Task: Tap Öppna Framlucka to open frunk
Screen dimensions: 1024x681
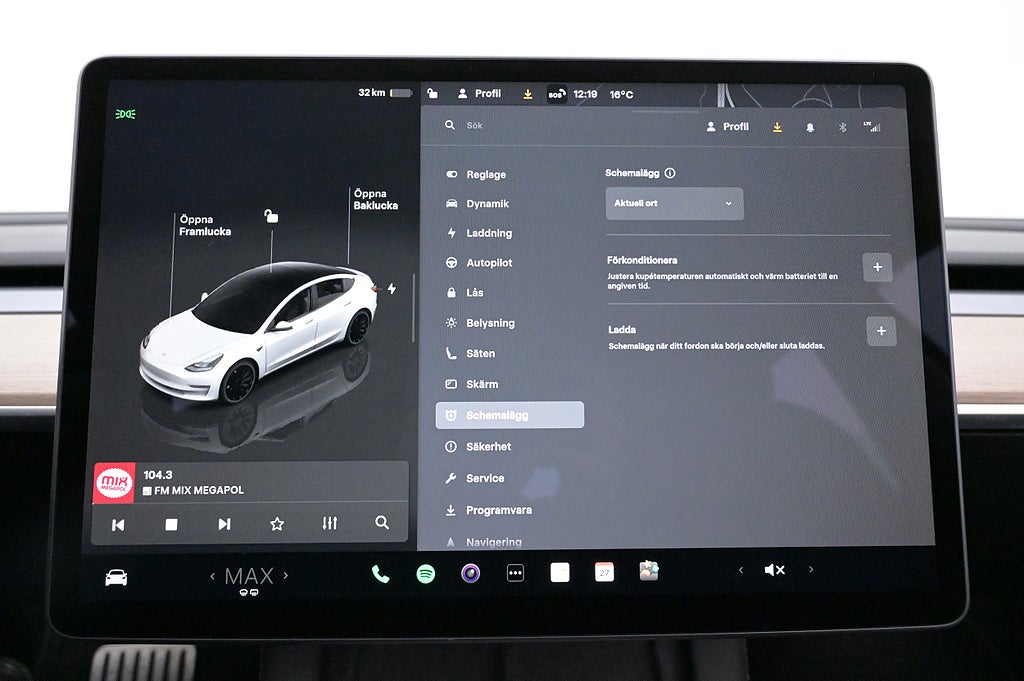Action: (205, 225)
